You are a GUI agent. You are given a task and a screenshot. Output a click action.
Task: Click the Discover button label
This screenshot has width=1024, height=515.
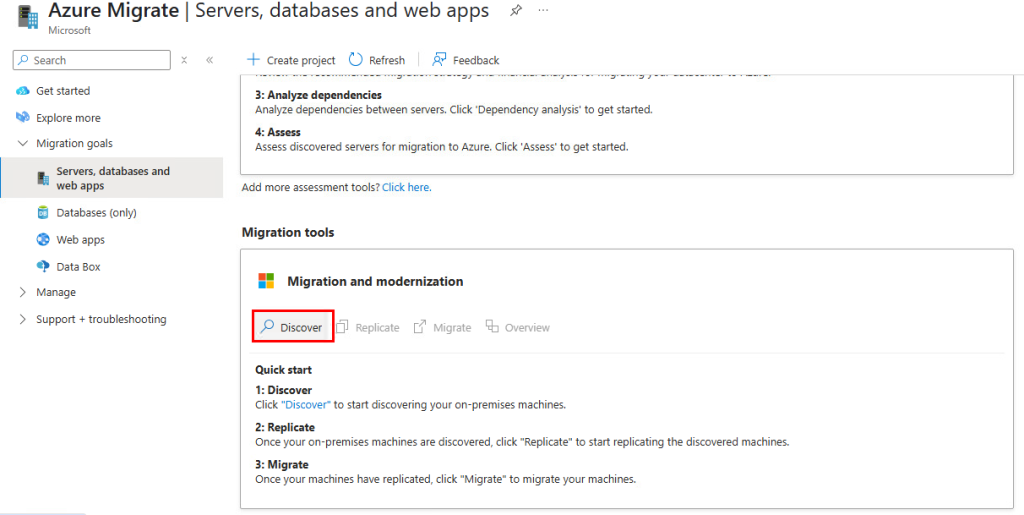(x=301, y=328)
